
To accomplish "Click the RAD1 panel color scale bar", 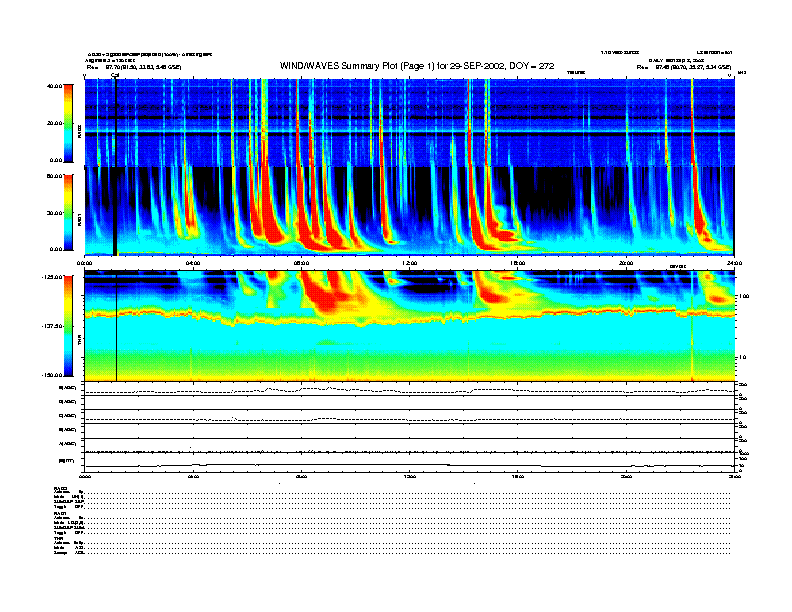I will tap(68, 212).
